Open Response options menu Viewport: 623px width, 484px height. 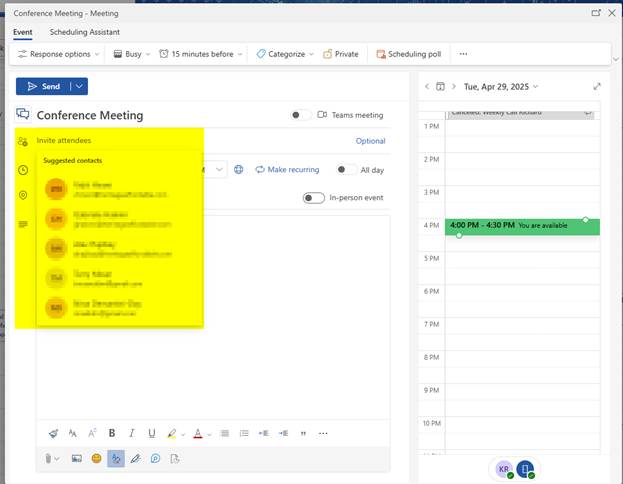coord(58,54)
